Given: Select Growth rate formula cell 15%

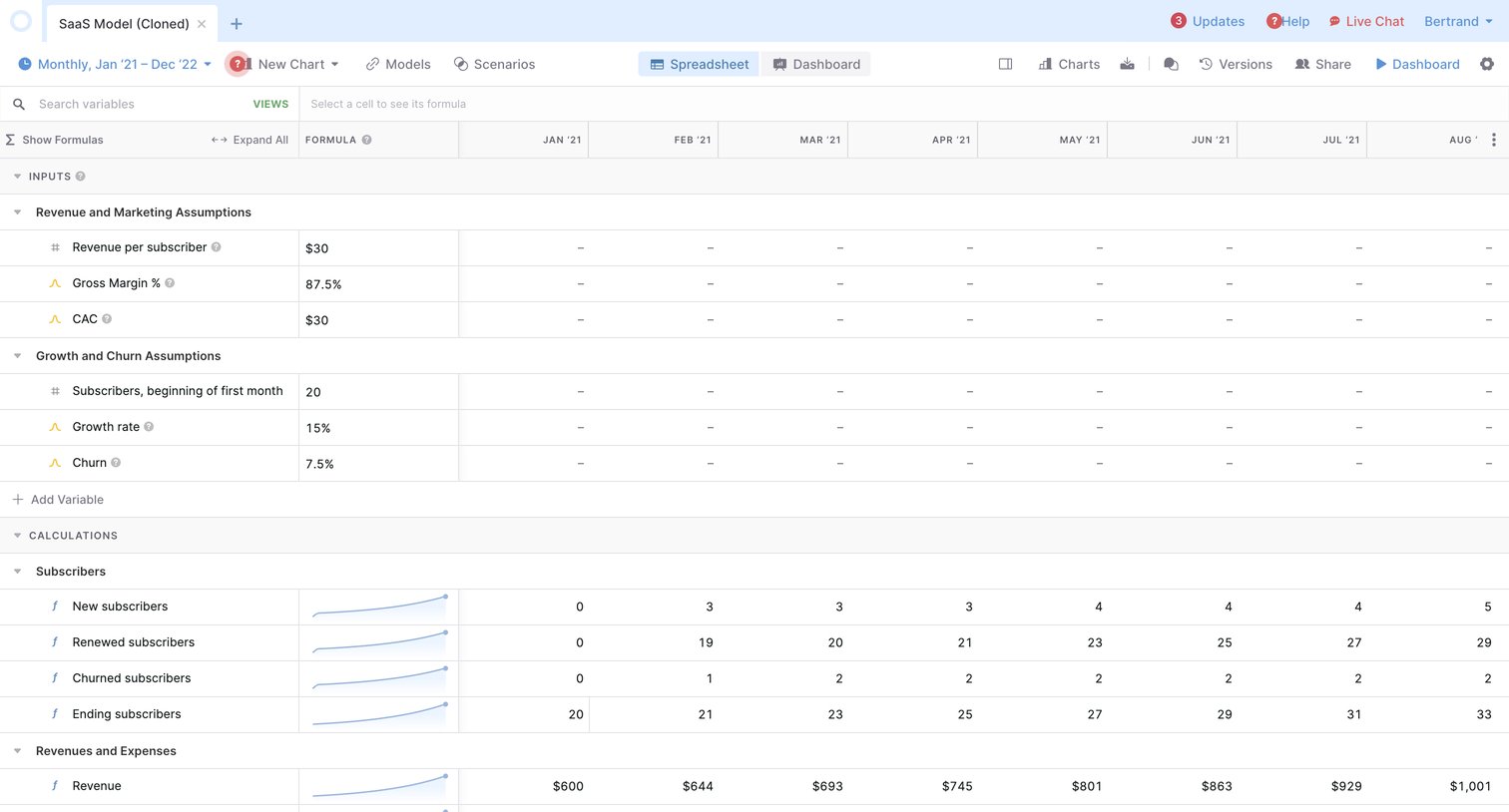Looking at the screenshot, I should tap(379, 428).
